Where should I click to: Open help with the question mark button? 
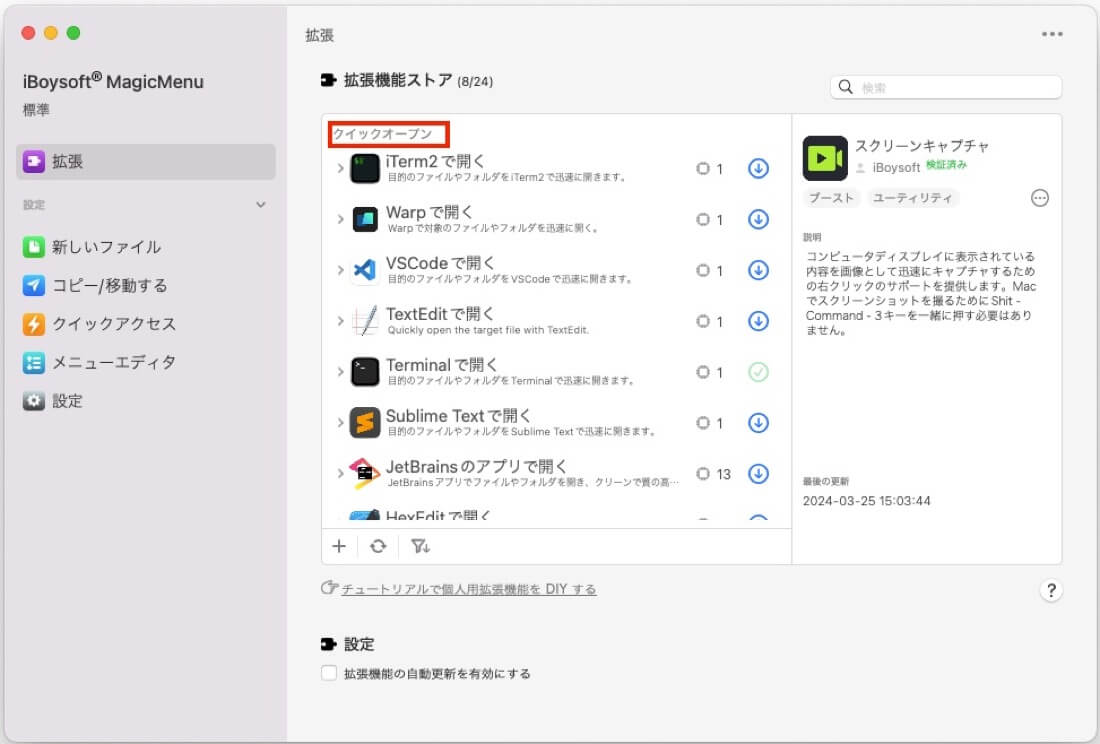coord(1051,590)
